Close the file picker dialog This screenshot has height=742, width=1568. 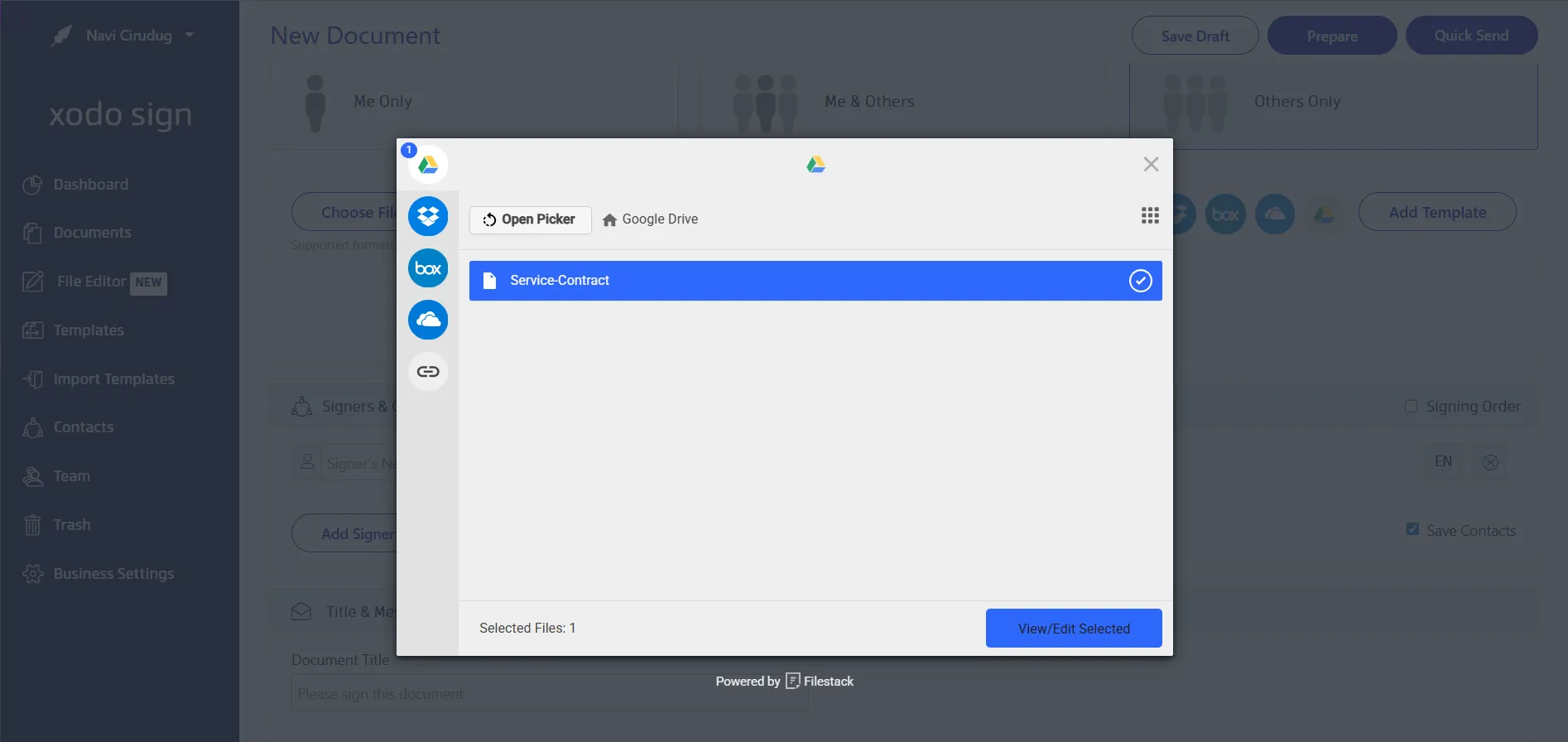tap(1151, 164)
